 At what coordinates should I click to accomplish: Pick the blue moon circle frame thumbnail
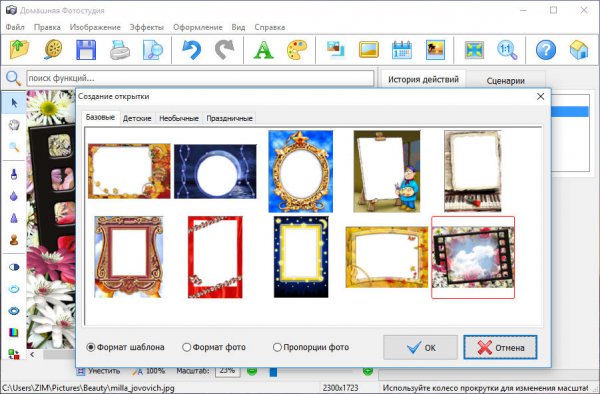215,171
